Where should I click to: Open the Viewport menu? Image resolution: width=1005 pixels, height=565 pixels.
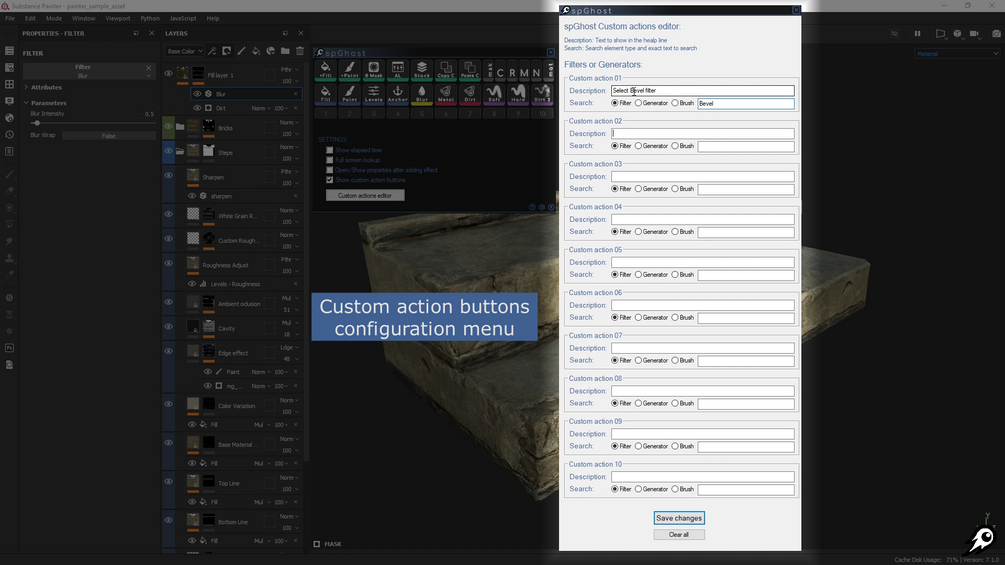click(118, 19)
